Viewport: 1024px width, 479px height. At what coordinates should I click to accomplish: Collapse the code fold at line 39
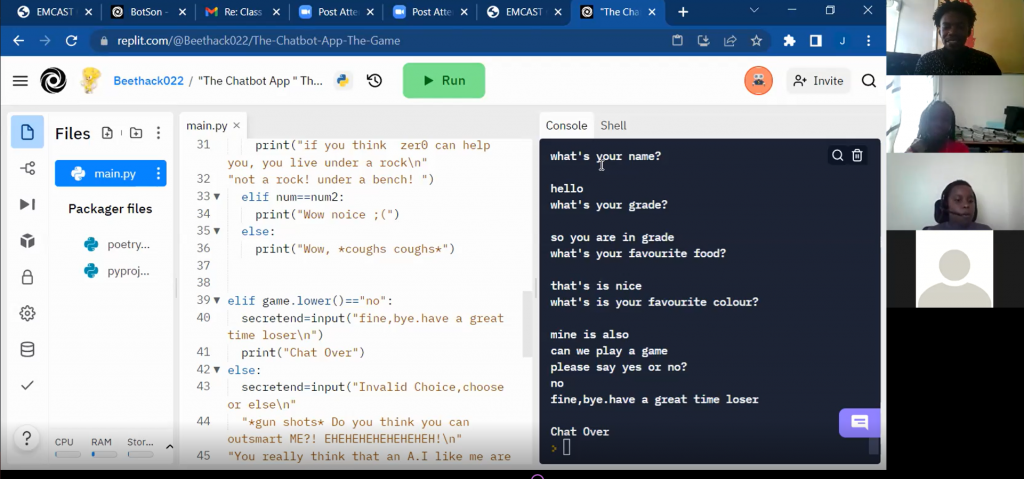(217, 300)
